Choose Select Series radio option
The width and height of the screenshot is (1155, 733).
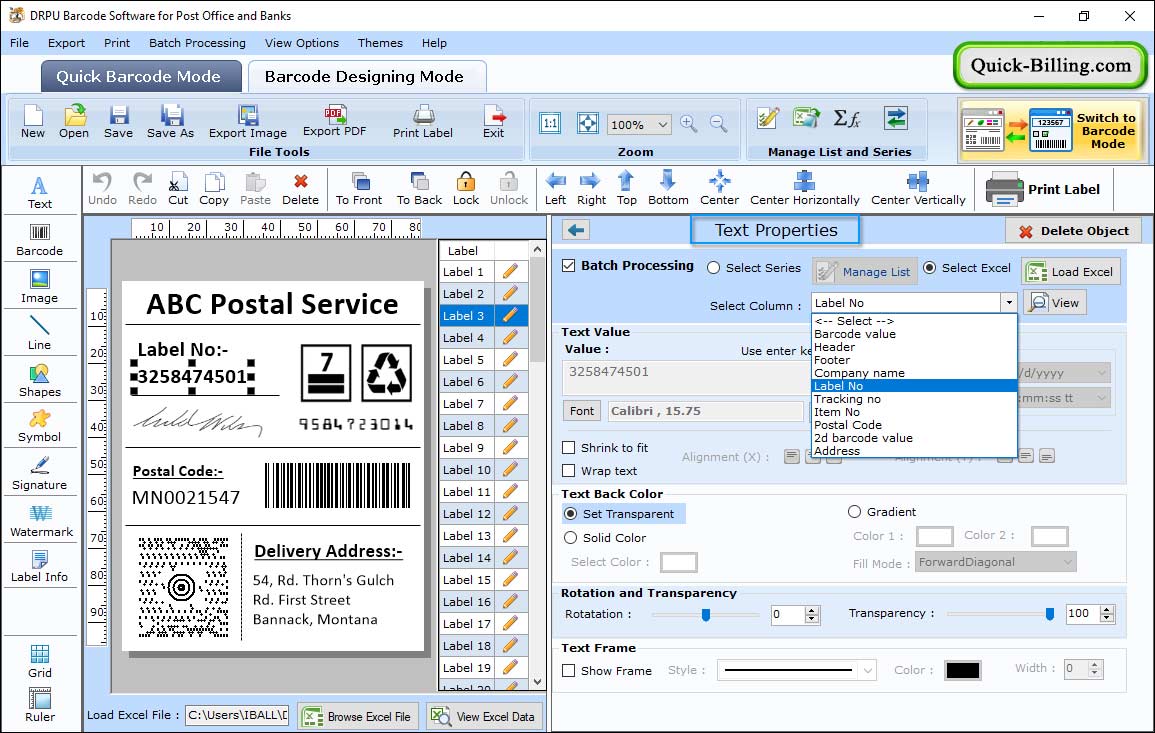tap(713, 268)
